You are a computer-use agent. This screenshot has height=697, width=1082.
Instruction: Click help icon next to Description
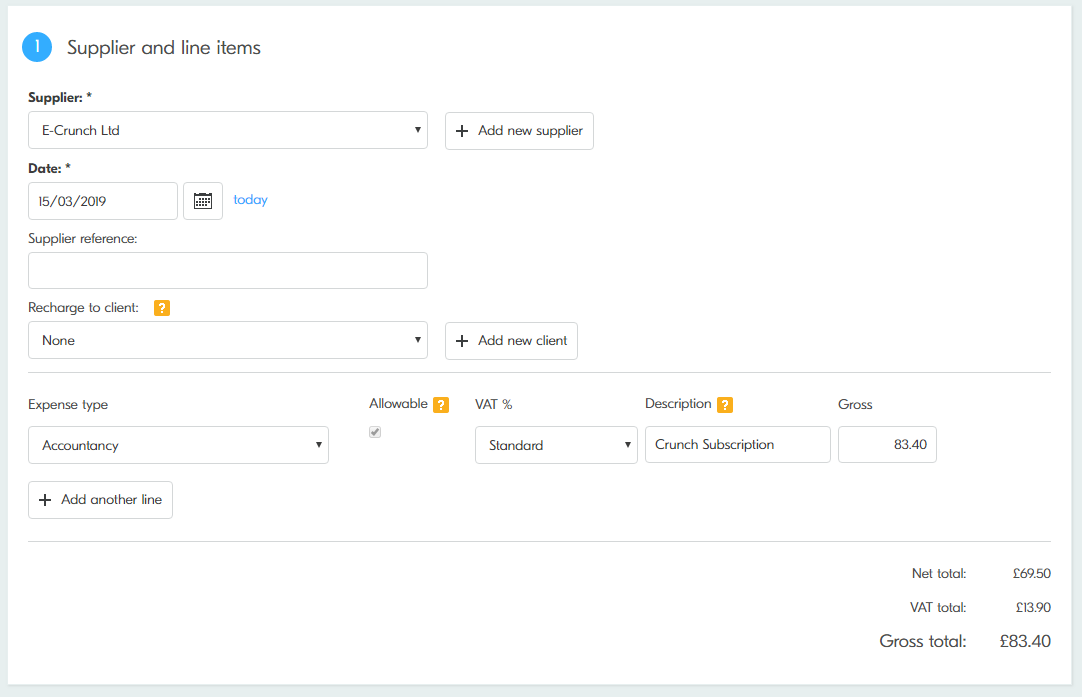click(x=725, y=405)
